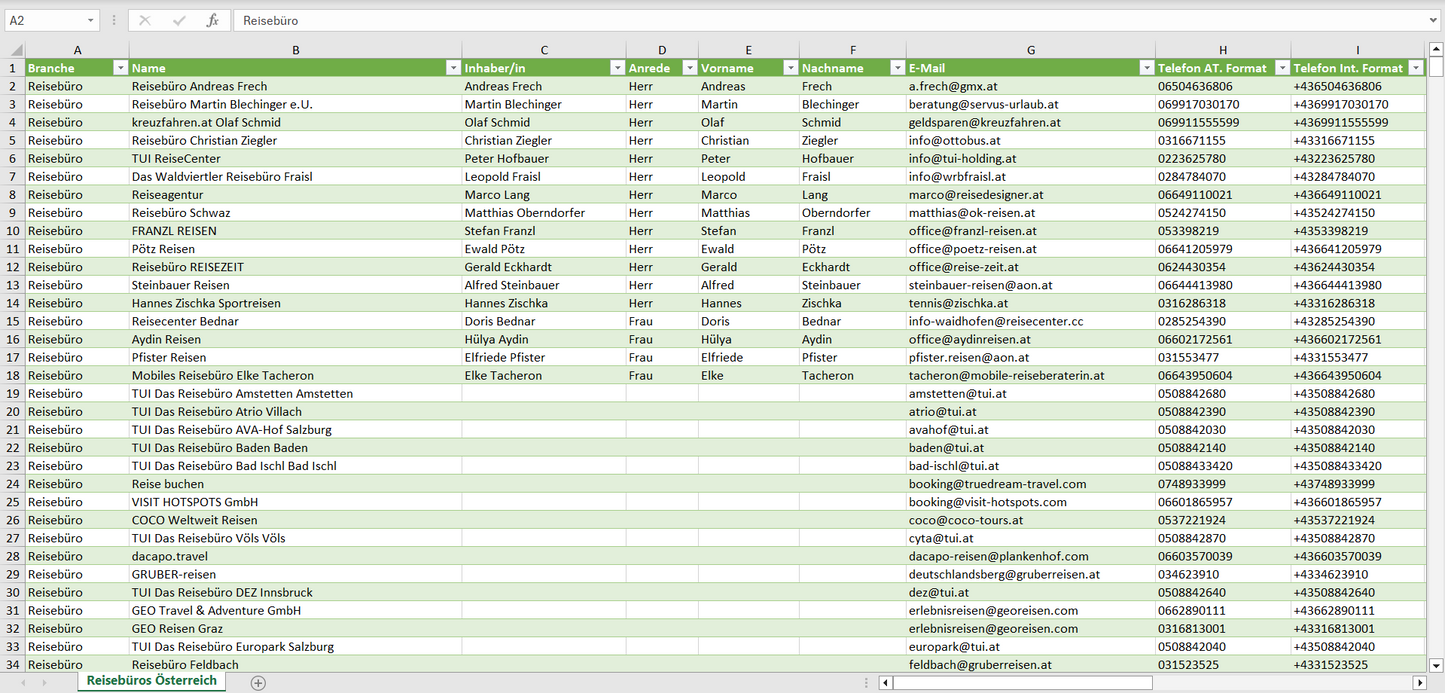The image size is (1445, 693).
Task: Open the Nachname filter dropdown
Action: pos(897,68)
